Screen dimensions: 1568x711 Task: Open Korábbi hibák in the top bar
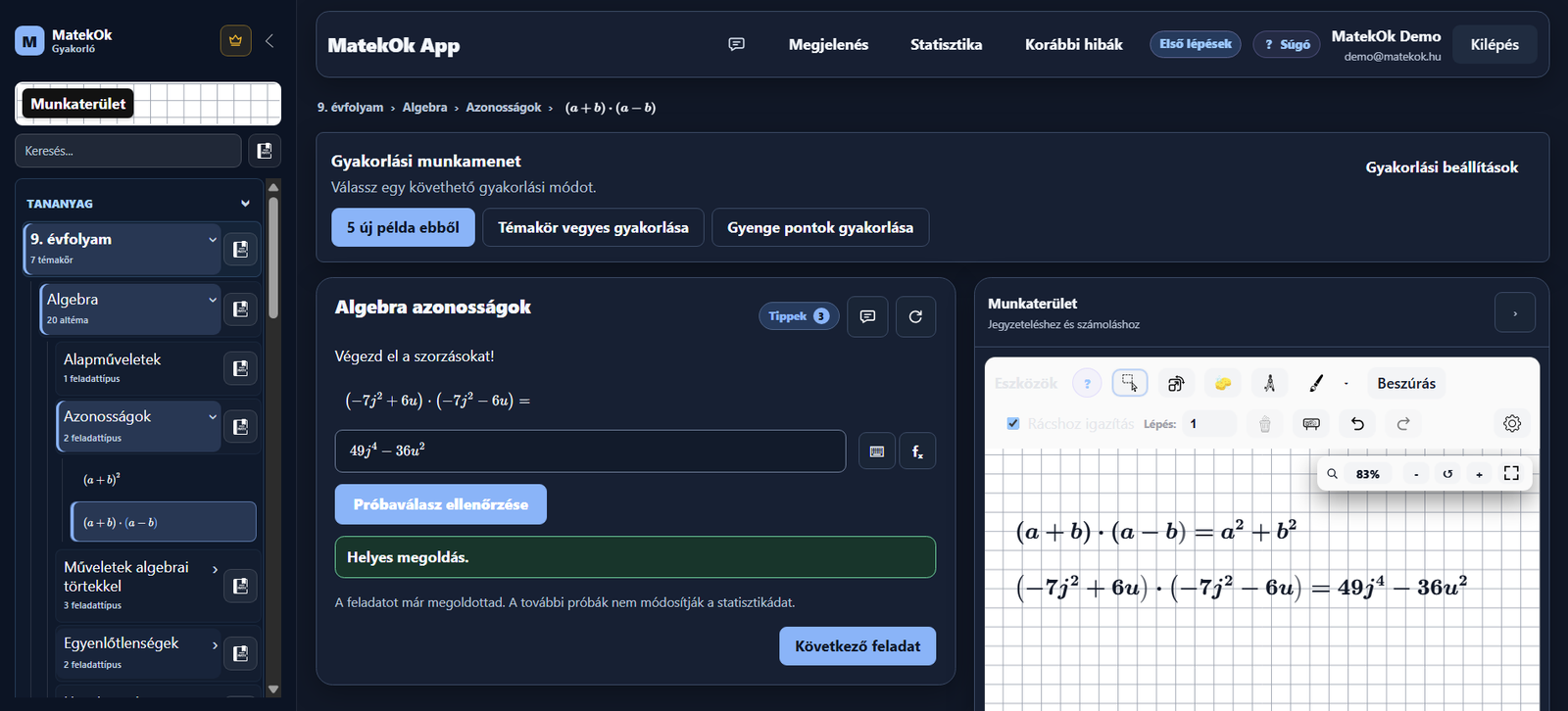click(1073, 44)
